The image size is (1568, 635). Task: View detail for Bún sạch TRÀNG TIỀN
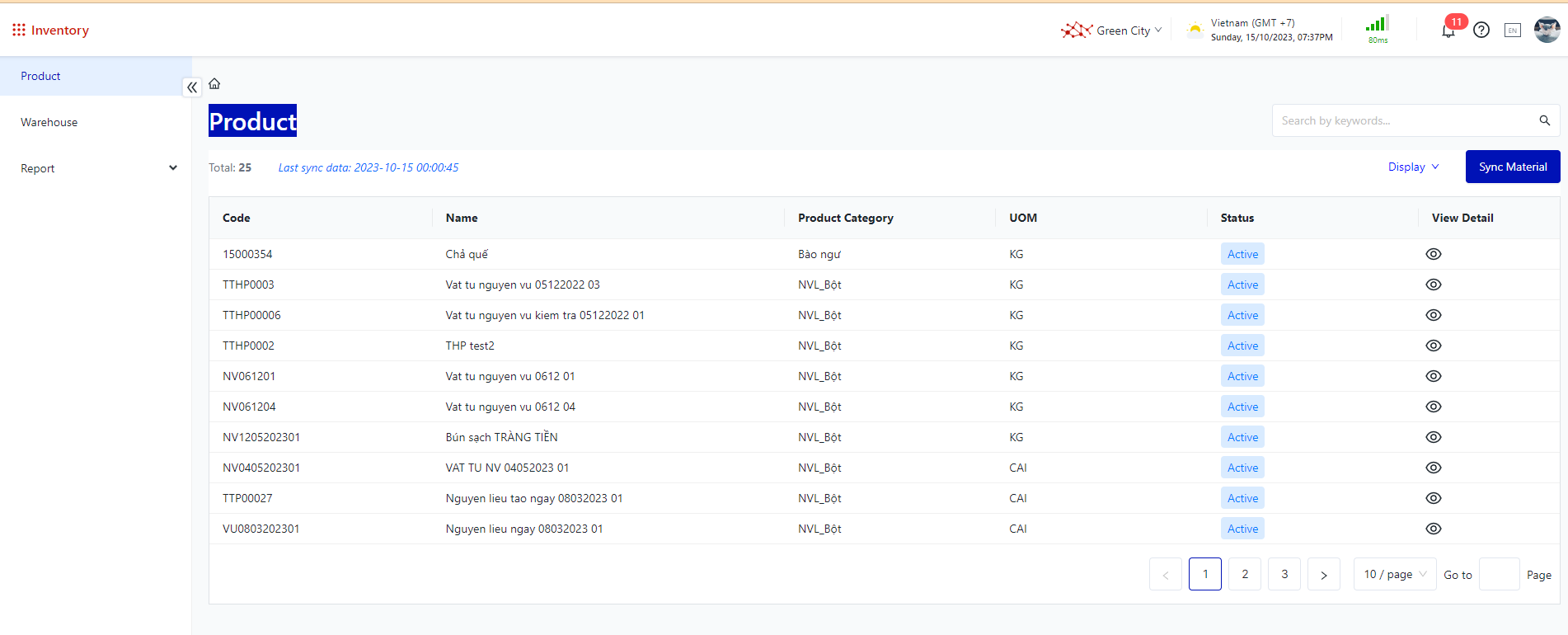[x=1434, y=437]
